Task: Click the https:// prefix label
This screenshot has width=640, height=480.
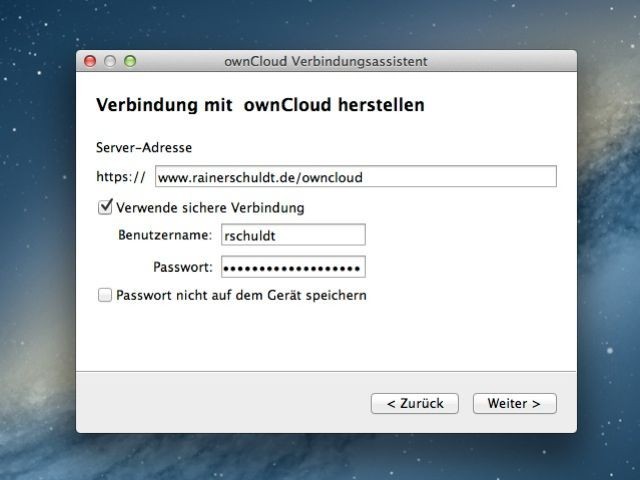Action: 121,178
